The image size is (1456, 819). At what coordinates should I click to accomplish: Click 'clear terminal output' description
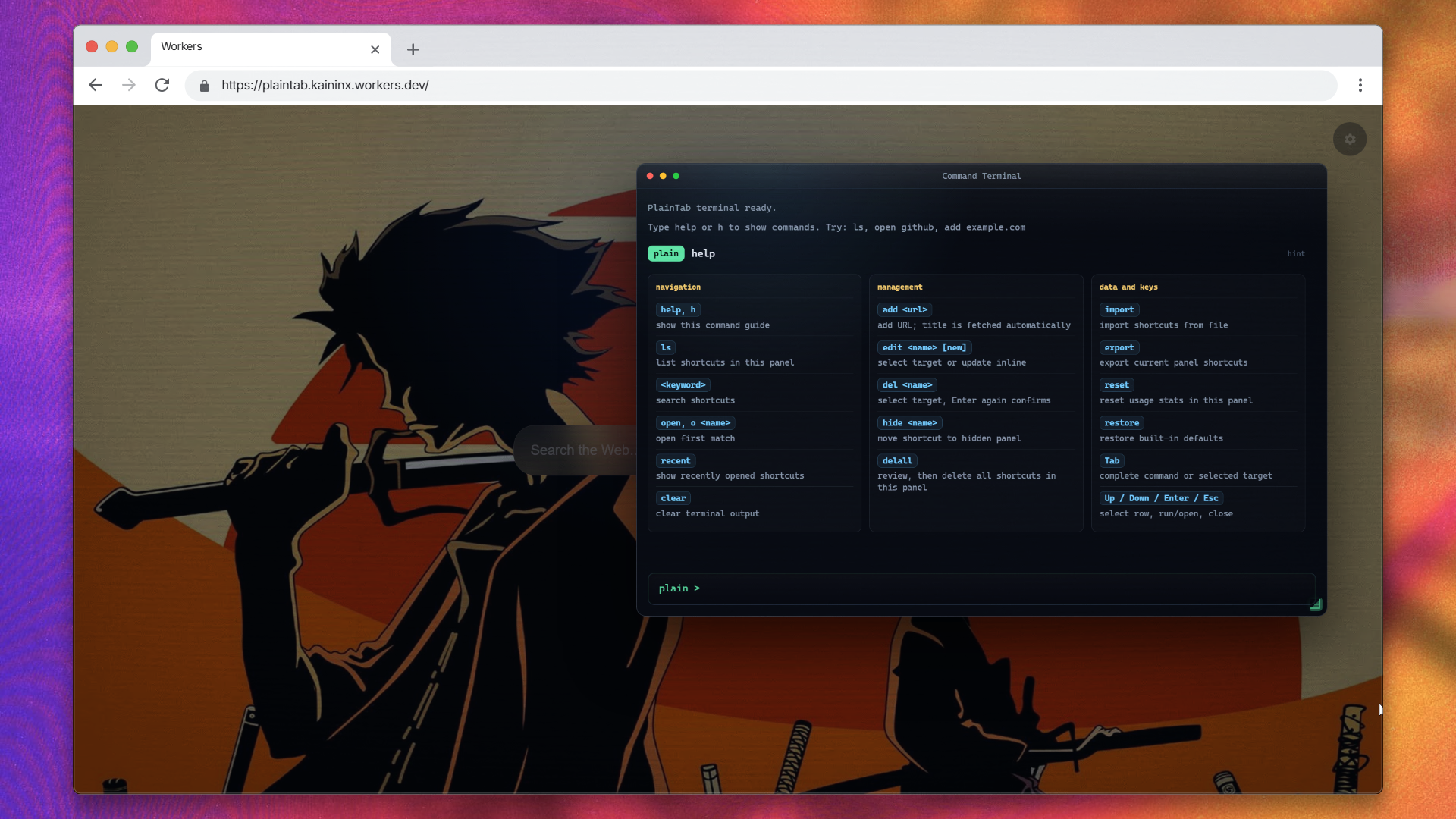click(x=708, y=514)
